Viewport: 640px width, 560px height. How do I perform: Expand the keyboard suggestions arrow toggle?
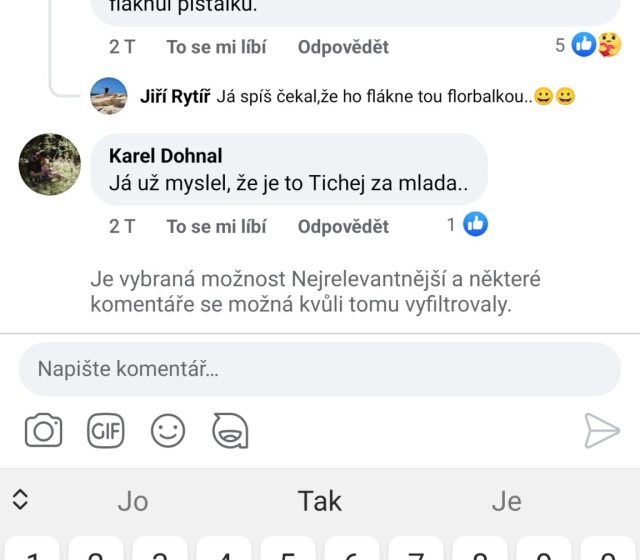pyautogui.click(x=20, y=500)
